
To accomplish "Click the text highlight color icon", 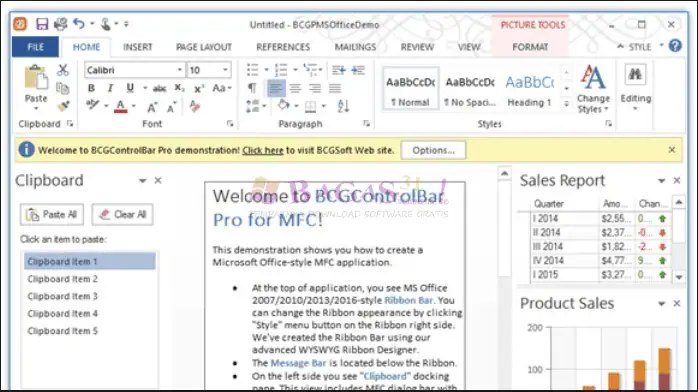I will 93,105.
